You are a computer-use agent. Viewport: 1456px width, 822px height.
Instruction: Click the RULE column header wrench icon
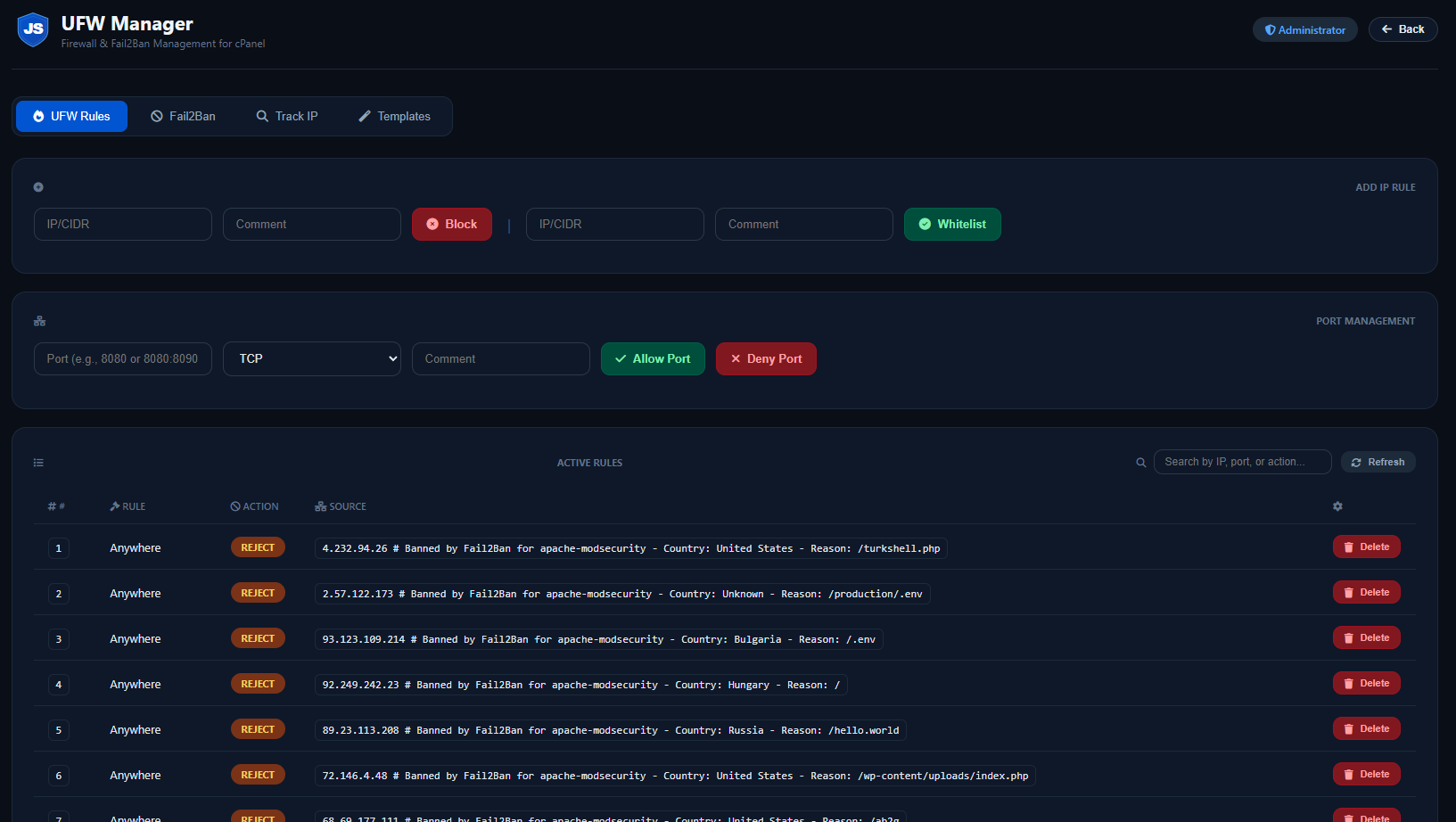[115, 506]
